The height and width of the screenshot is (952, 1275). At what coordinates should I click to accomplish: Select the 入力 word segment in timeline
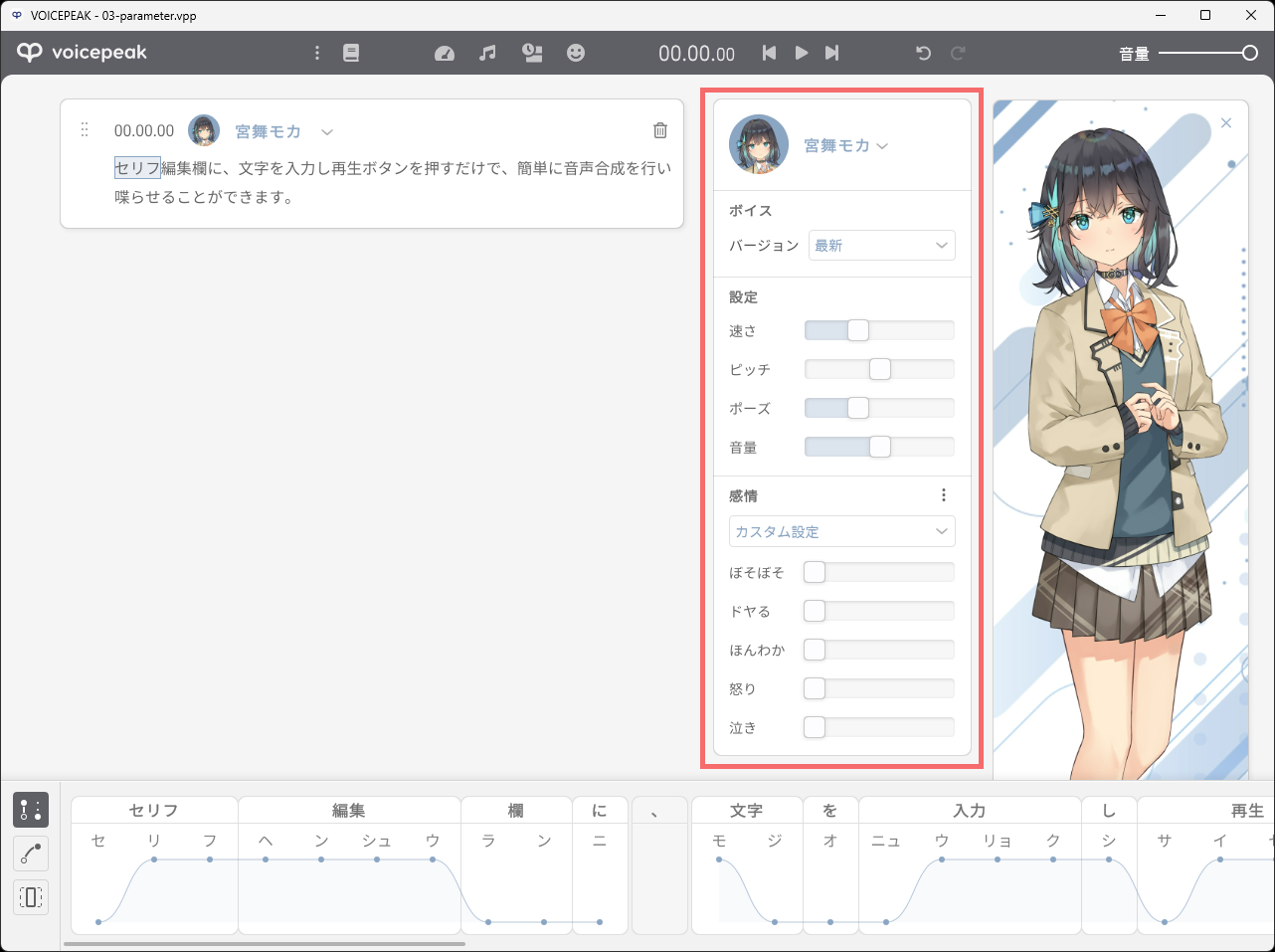pyautogui.click(x=970, y=810)
